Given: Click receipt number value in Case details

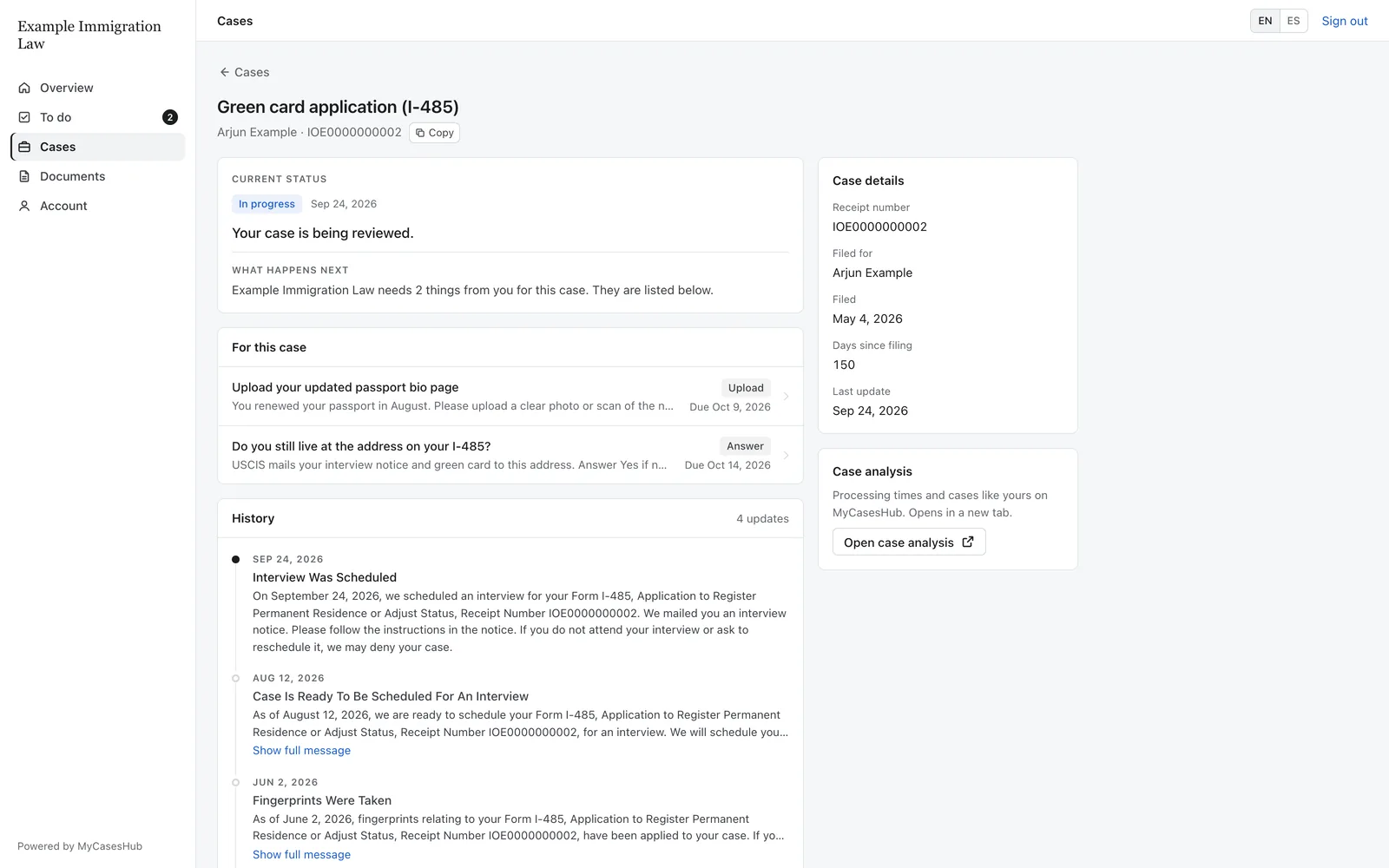Looking at the screenshot, I should tap(879, 227).
